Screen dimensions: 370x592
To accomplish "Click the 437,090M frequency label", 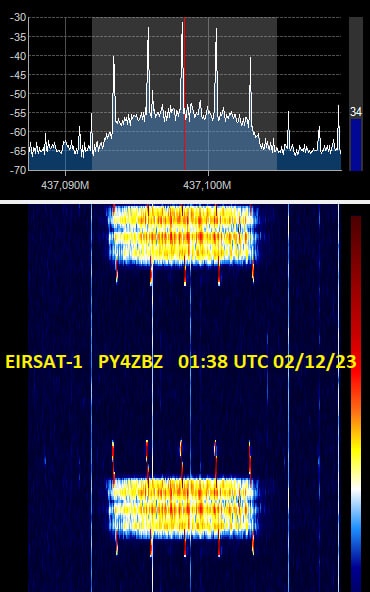I will coord(65,185).
